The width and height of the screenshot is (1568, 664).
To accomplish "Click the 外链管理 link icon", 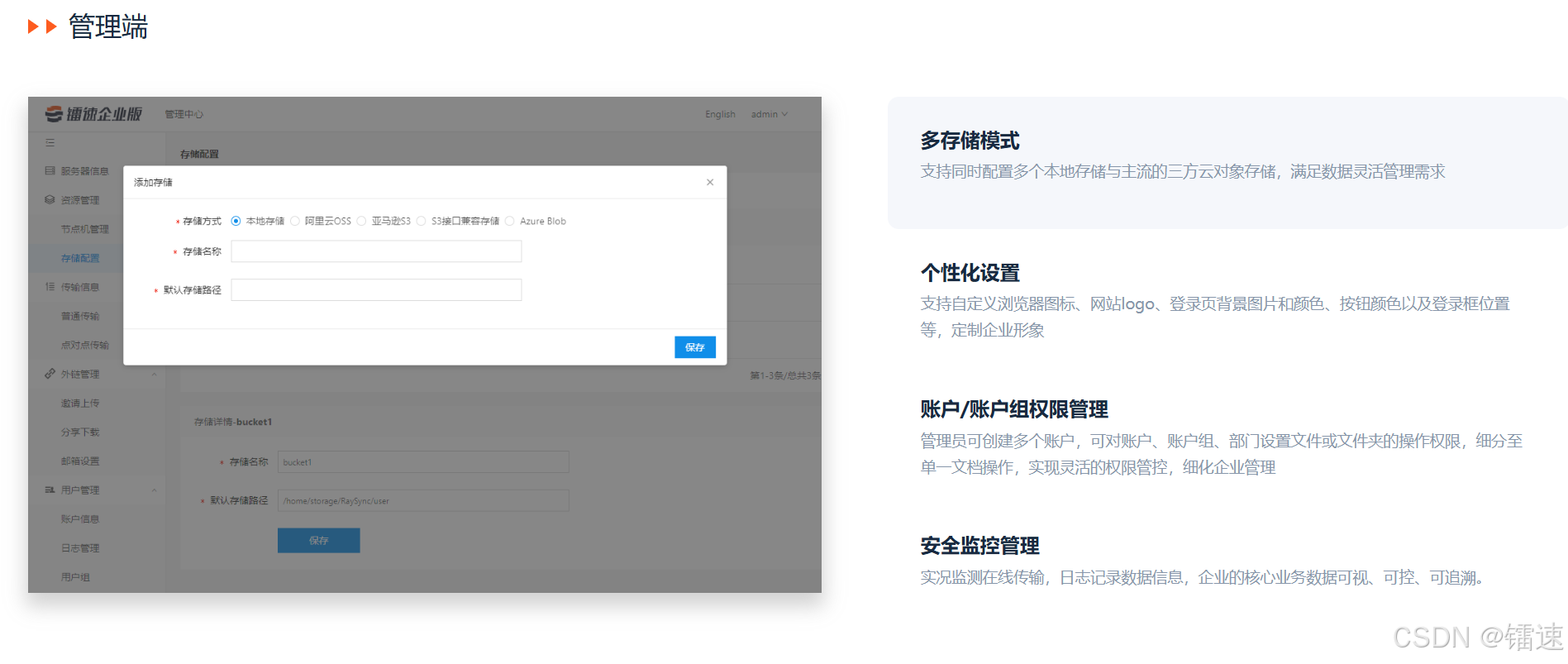I will click(50, 374).
